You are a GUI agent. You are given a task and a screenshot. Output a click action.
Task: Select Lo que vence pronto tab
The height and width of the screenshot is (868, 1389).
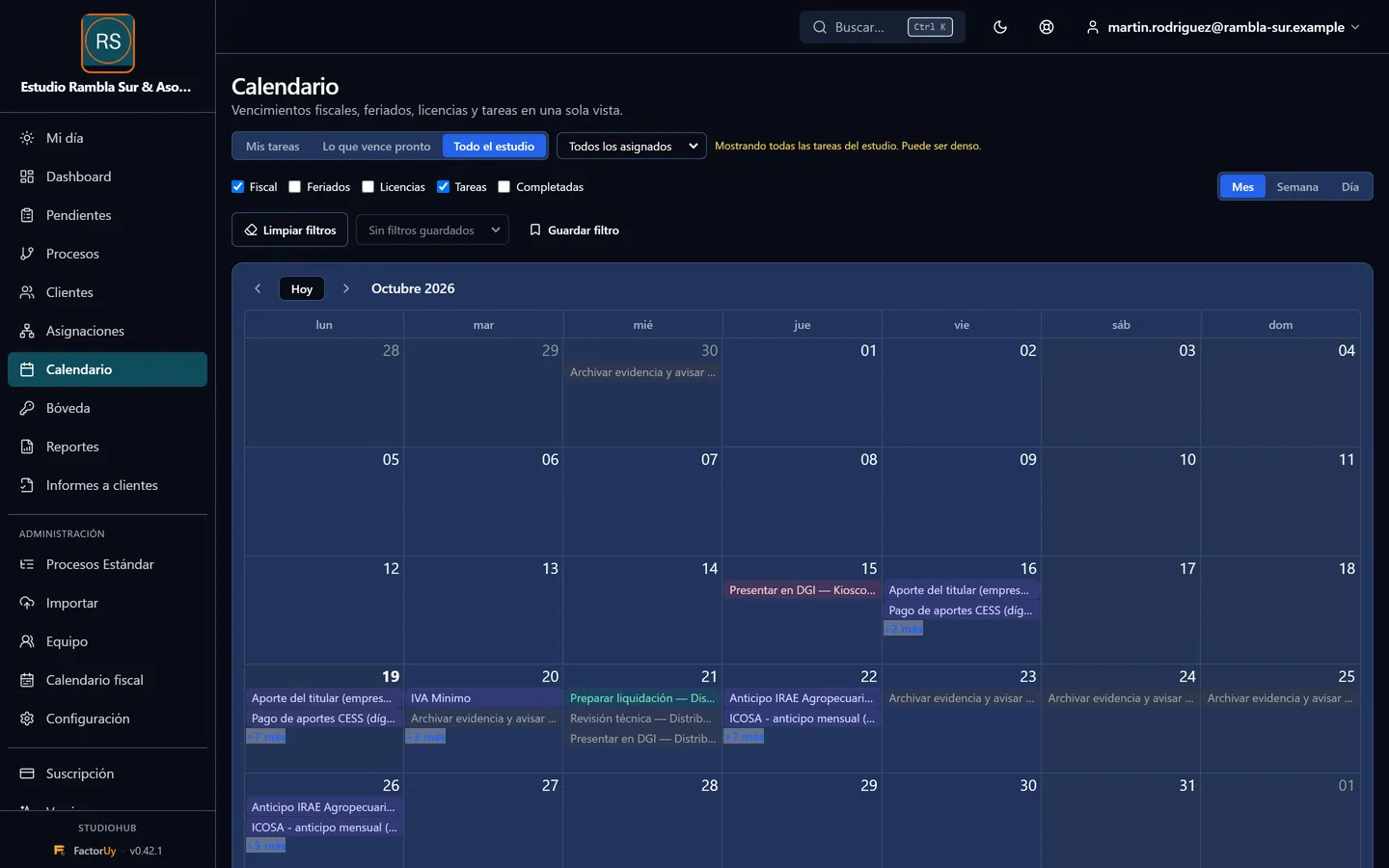(x=376, y=147)
